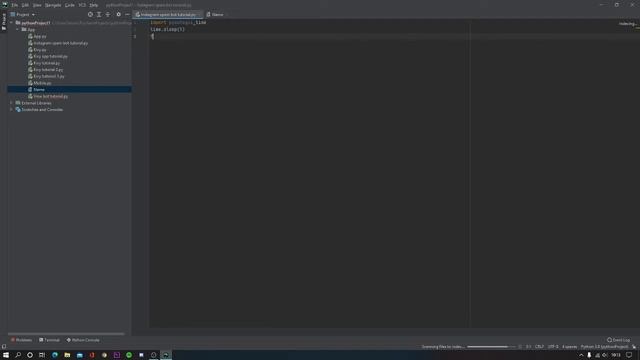Hide the Project panel with minus icon

click(x=127, y=14)
